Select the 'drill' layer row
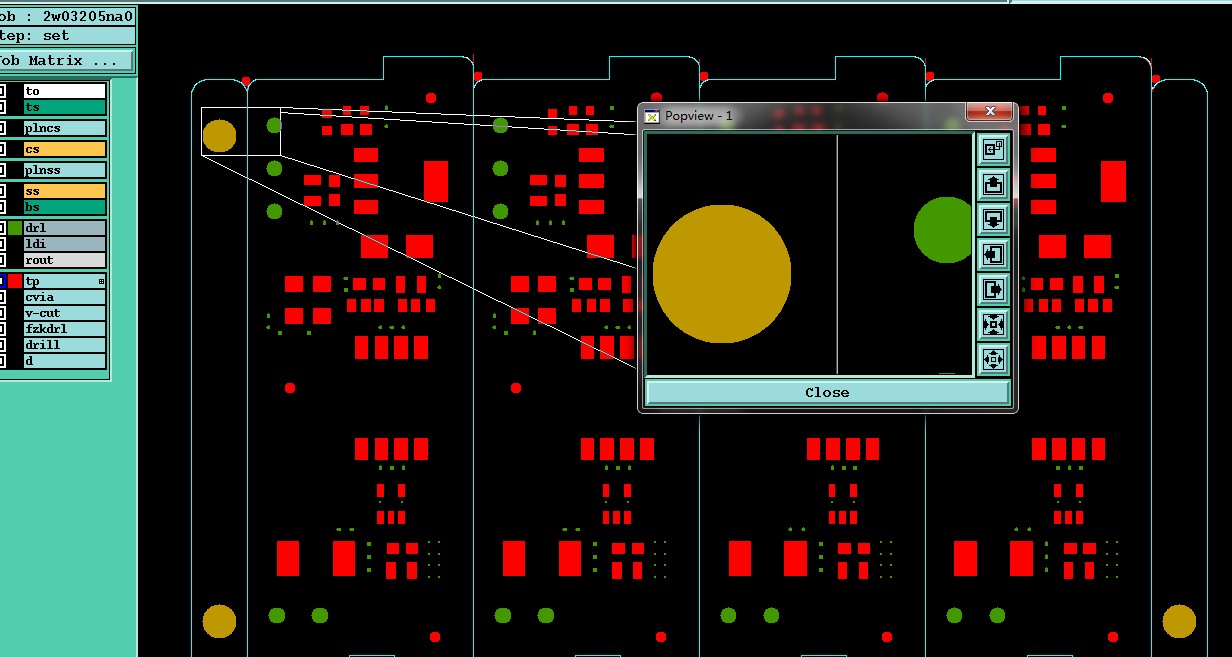This screenshot has height=657, width=1232. pyautogui.click(x=64, y=345)
